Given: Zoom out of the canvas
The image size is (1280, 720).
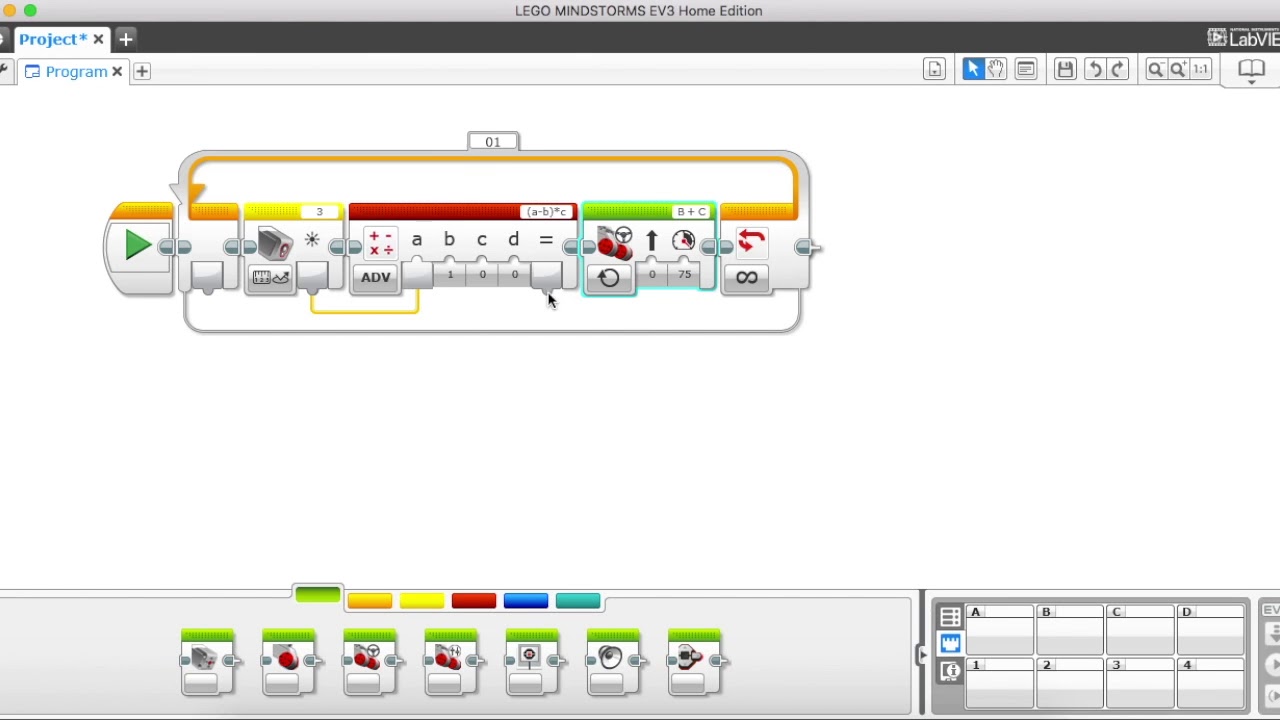Looking at the screenshot, I should point(1155,69).
